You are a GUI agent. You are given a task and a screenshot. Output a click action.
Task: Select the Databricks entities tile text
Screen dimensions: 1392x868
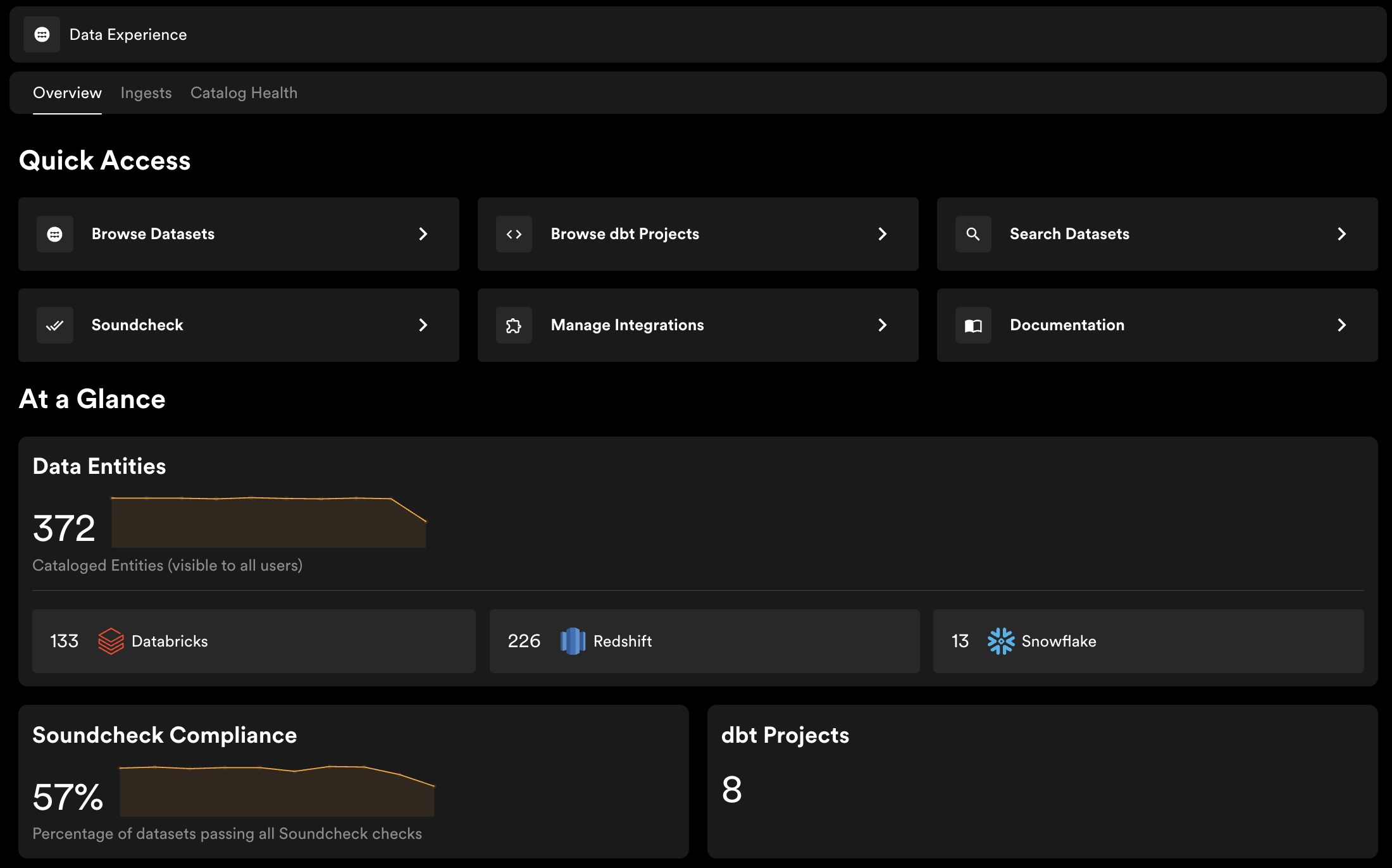170,641
